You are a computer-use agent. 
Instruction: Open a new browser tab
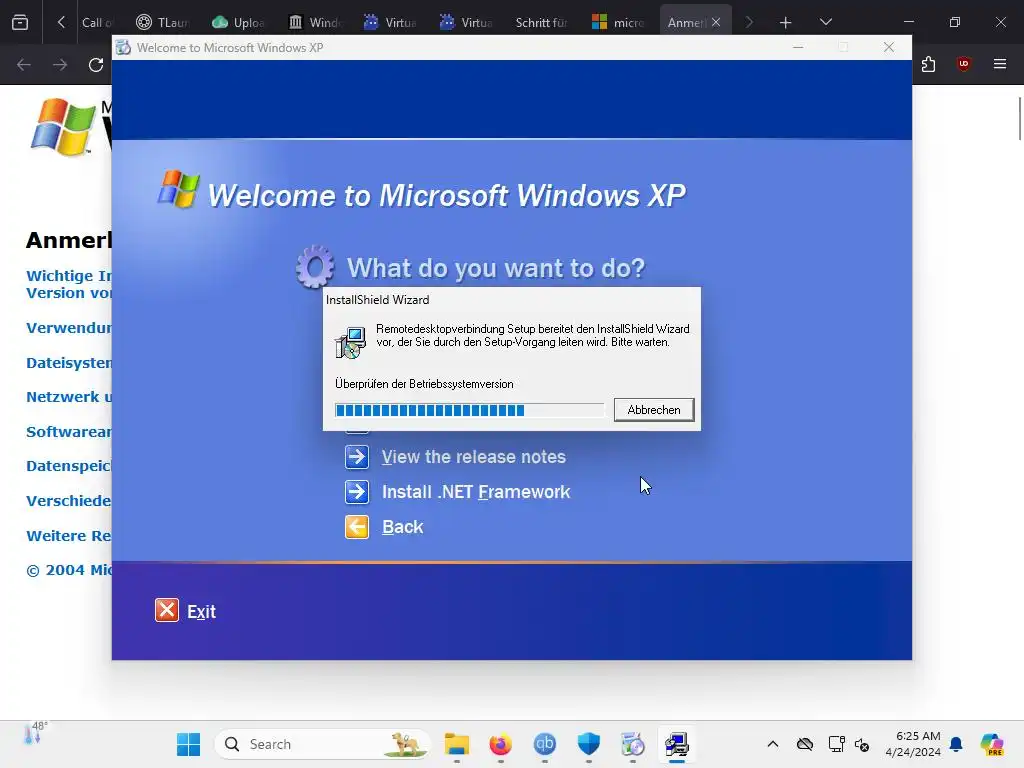point(786,23)
